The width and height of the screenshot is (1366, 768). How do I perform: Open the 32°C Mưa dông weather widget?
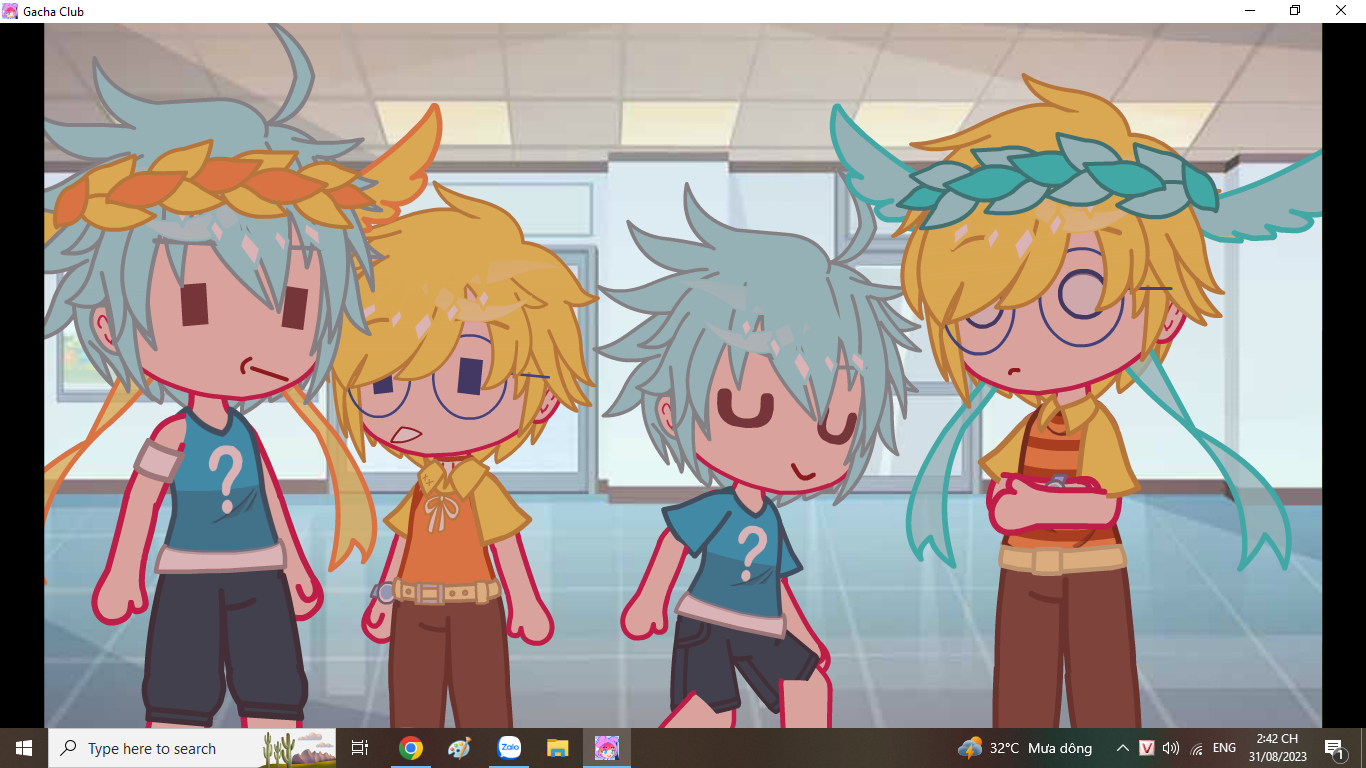1025,748
